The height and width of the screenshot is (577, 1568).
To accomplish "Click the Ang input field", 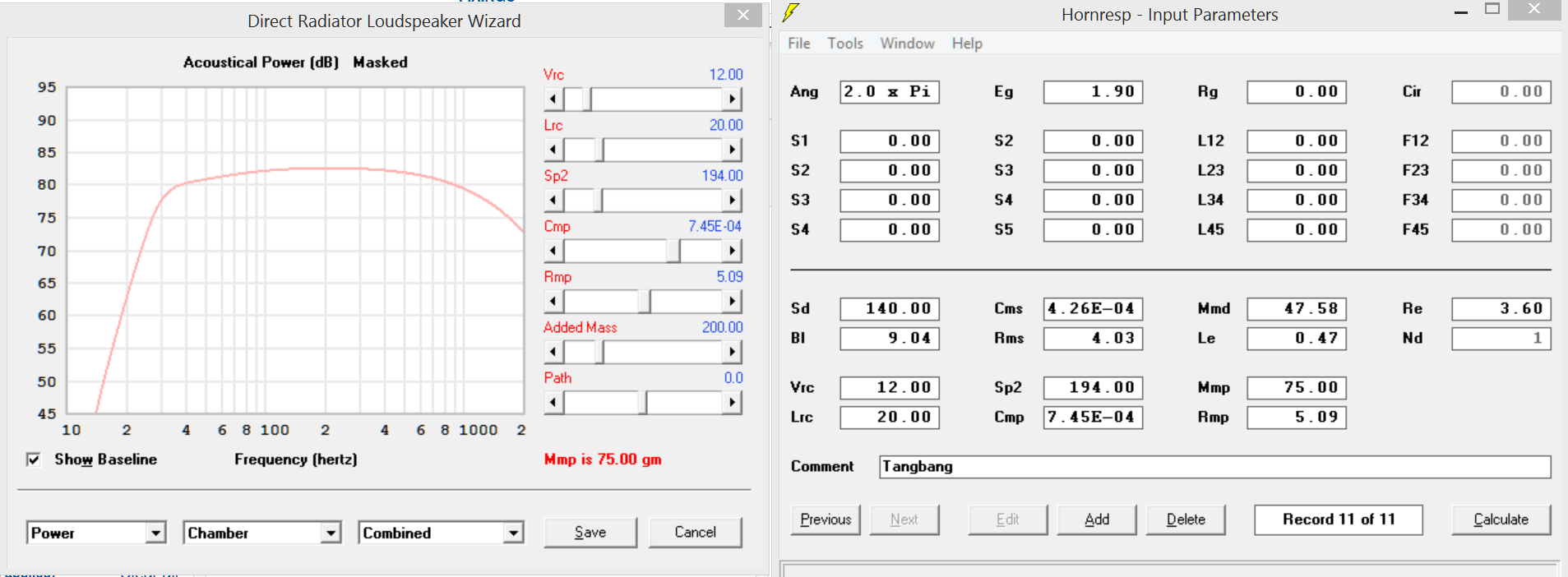I will click(889, 92).
